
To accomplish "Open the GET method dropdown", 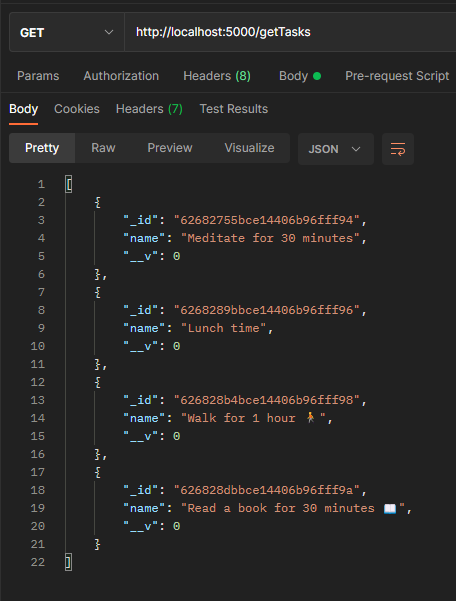I will (x=67, y=32).
